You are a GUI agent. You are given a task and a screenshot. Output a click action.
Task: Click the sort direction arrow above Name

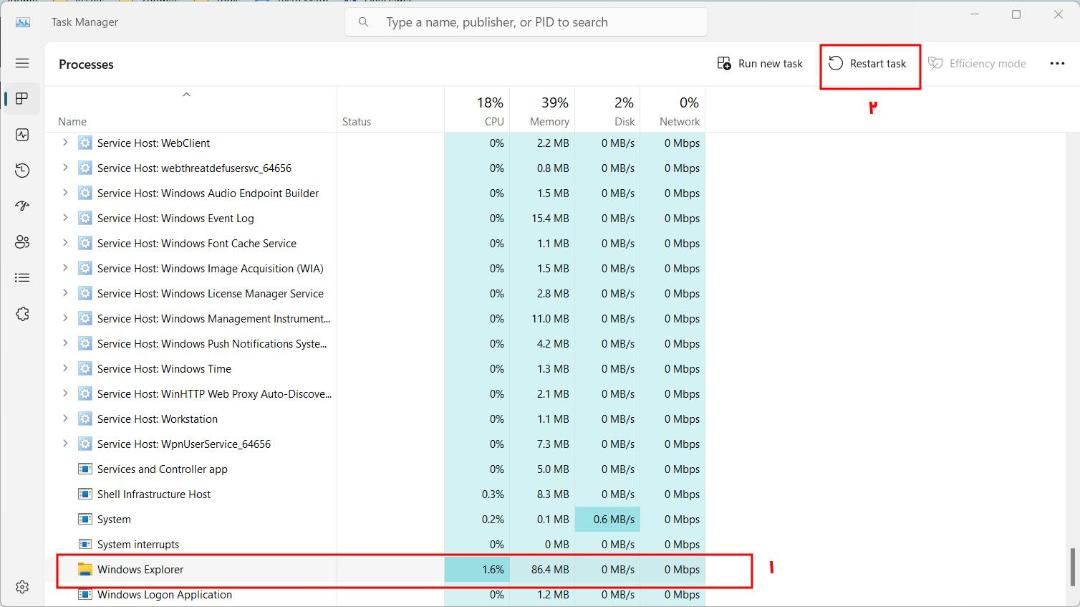click(x=186, y=94)
